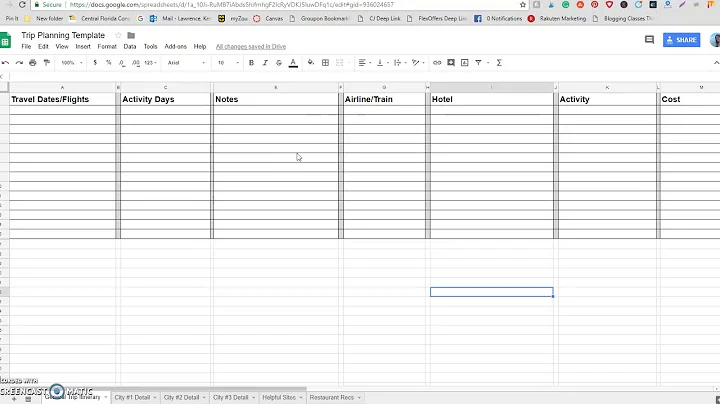Open text rotation dropdown
Screen dimensions: 720x404
[418, 62]
